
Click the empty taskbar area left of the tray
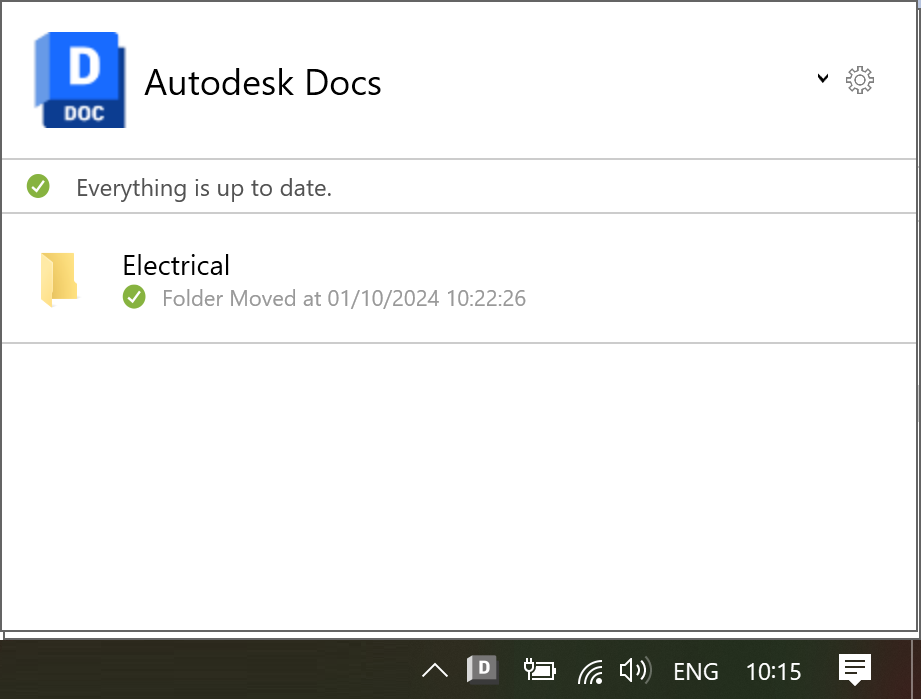tap(200, 670)
